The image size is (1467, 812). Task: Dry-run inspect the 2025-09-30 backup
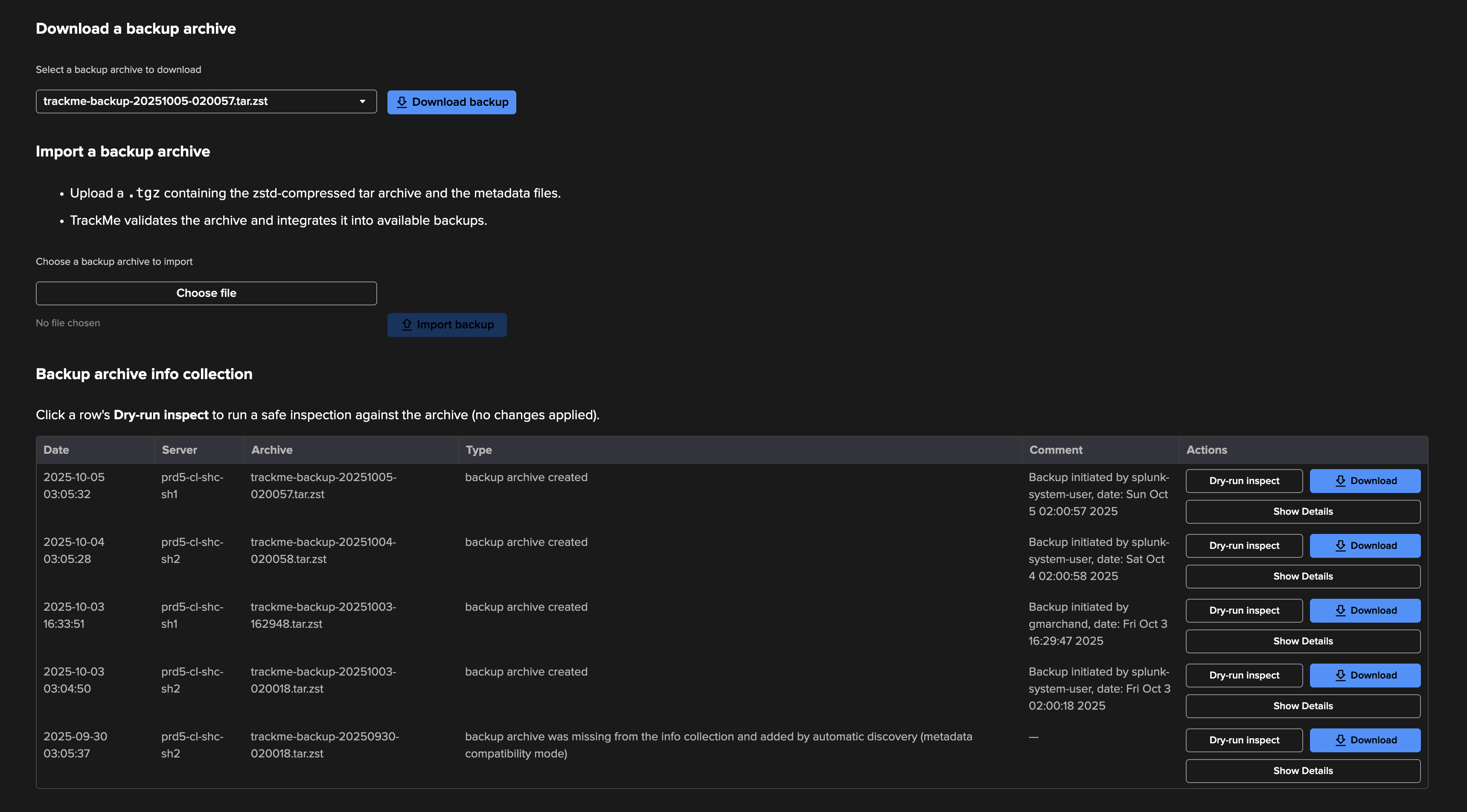pos(1244,740)
